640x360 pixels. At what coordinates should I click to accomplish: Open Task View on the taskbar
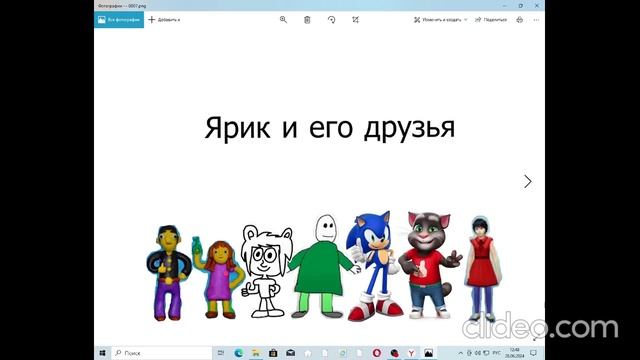coord(221,353)
